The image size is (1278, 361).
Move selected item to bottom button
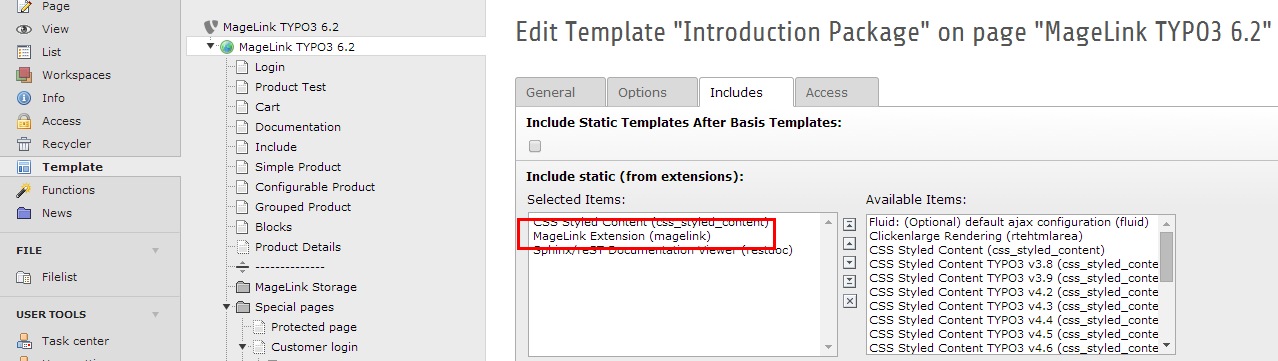click(x=850, y=281)
